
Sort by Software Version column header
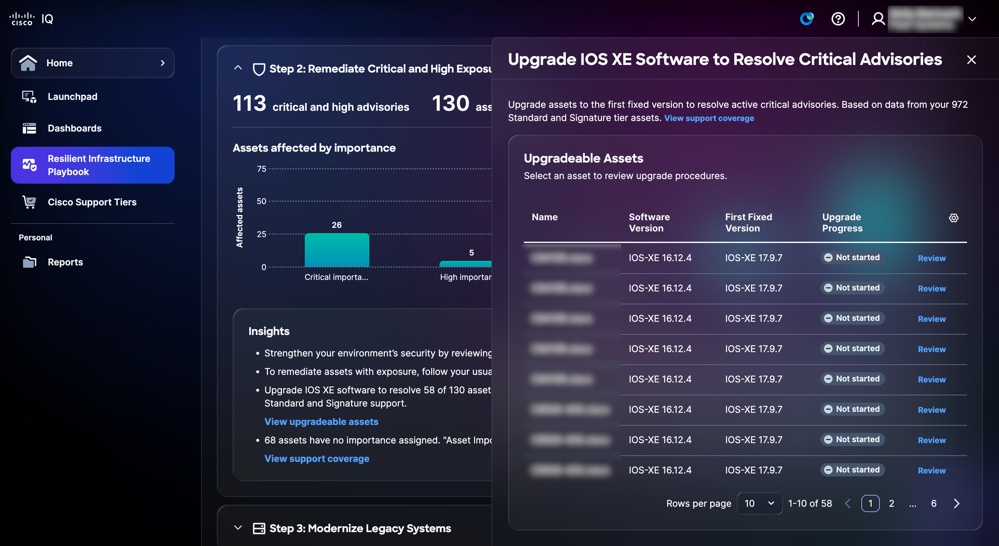click(649, 223)
